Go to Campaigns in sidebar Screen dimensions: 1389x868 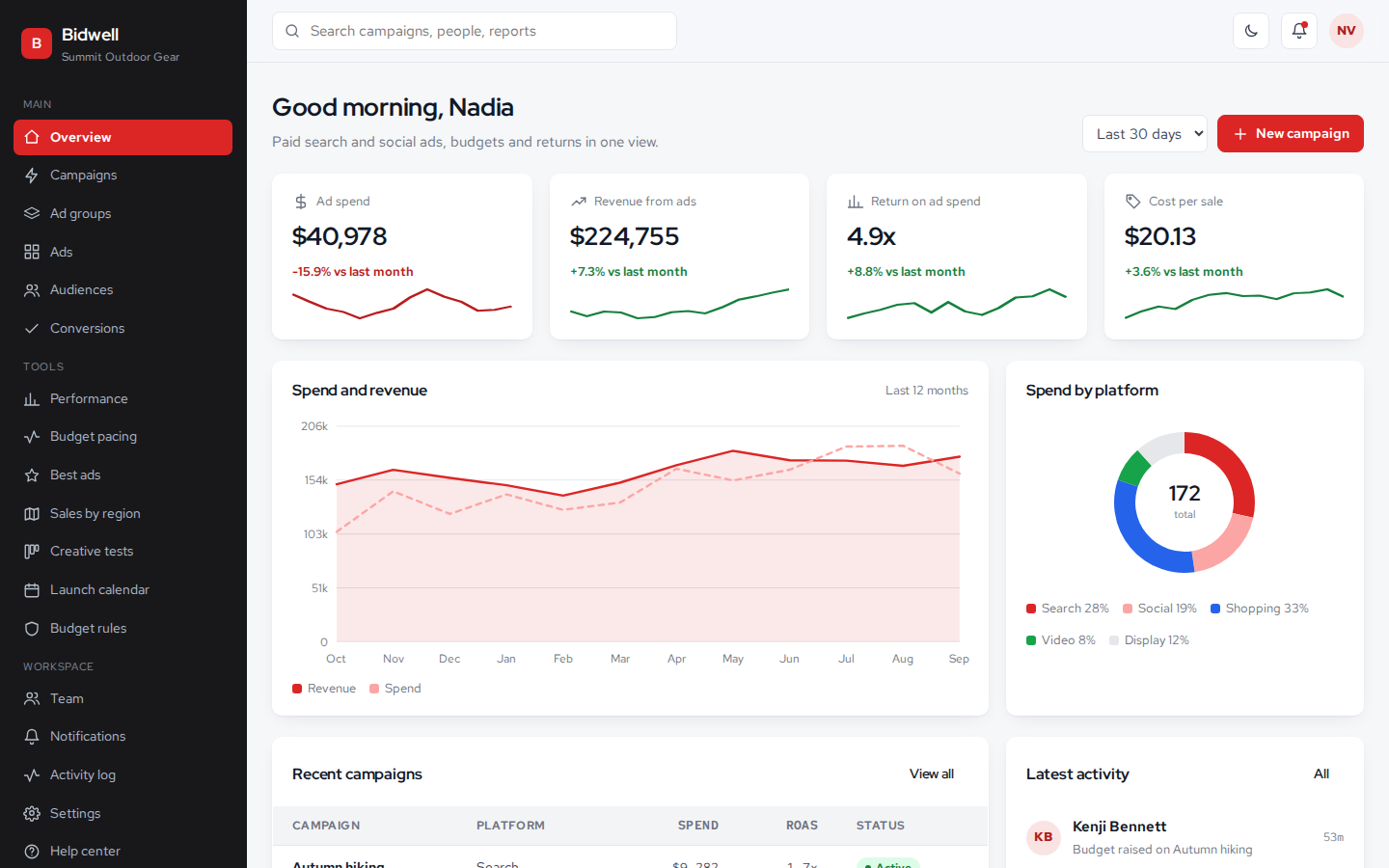click(x=123, y=176)
